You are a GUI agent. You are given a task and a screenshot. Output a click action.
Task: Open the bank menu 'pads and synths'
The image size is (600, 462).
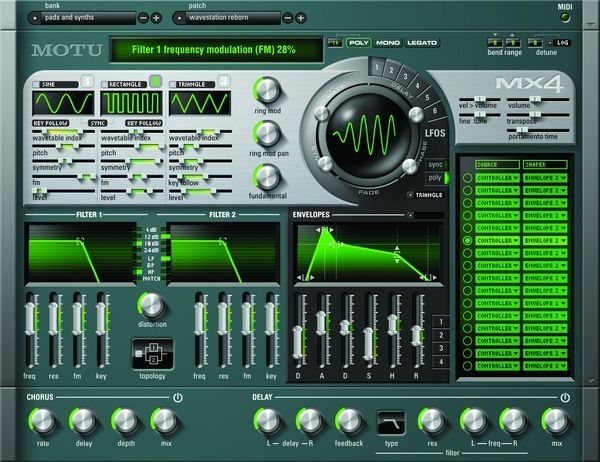click(x=82, y=18)
